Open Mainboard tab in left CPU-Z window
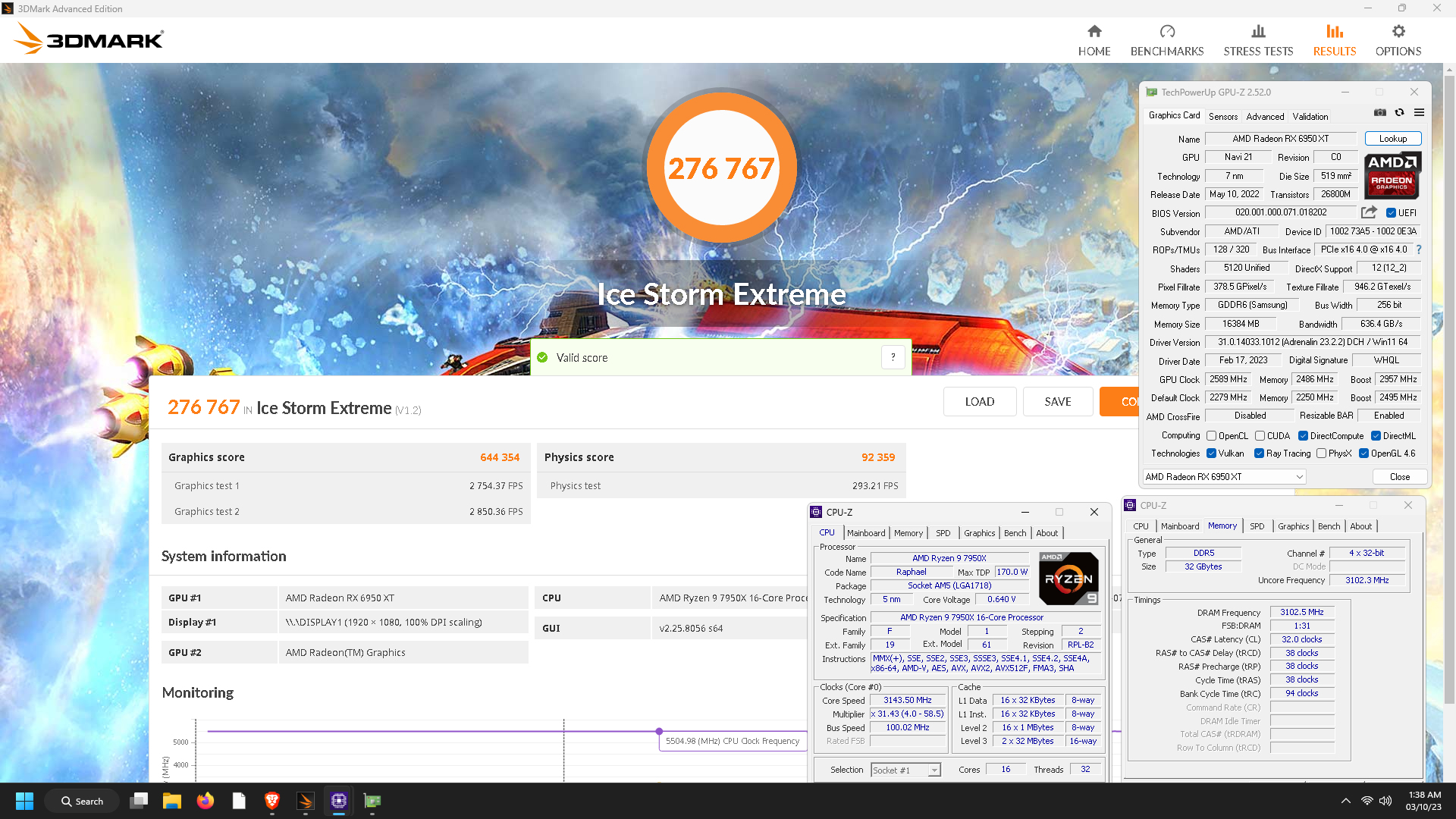 [x=866, y=533]
